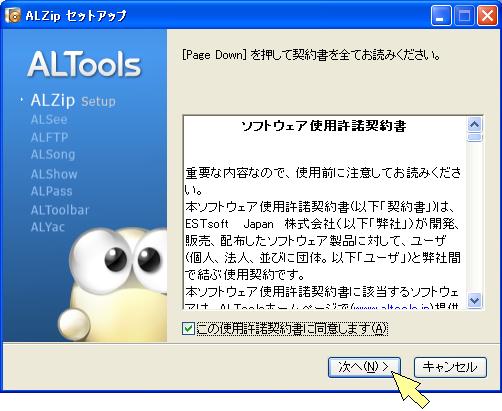Click scrollbar down arrow in license text

coord(474,300)
